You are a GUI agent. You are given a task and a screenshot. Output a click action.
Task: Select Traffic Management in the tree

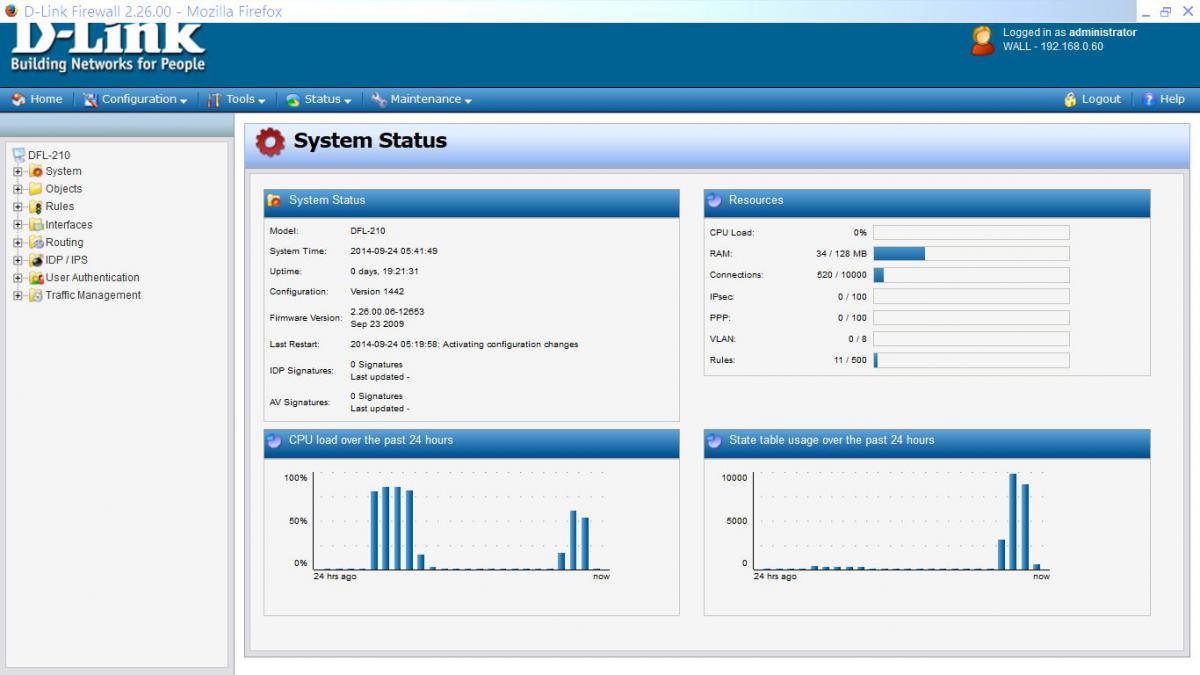coord(94,296)
